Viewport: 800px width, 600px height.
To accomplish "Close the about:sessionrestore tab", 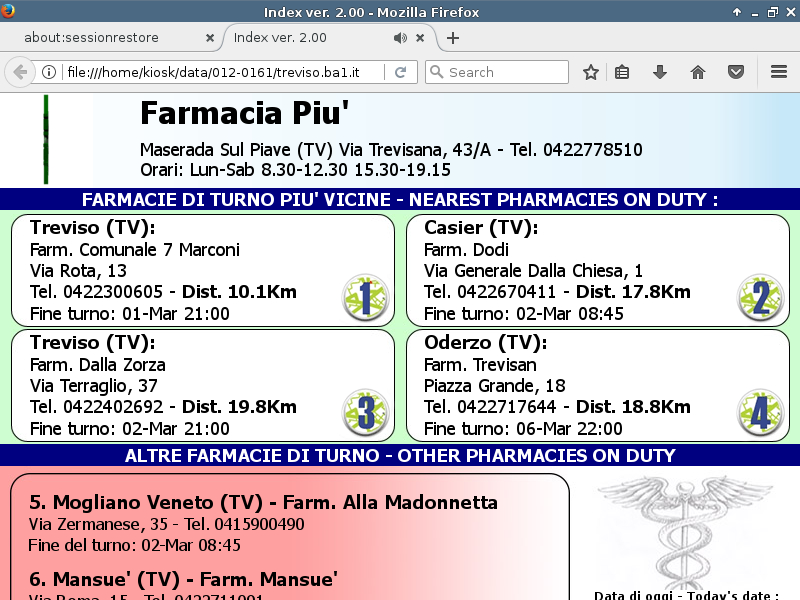I will [209, 38].
